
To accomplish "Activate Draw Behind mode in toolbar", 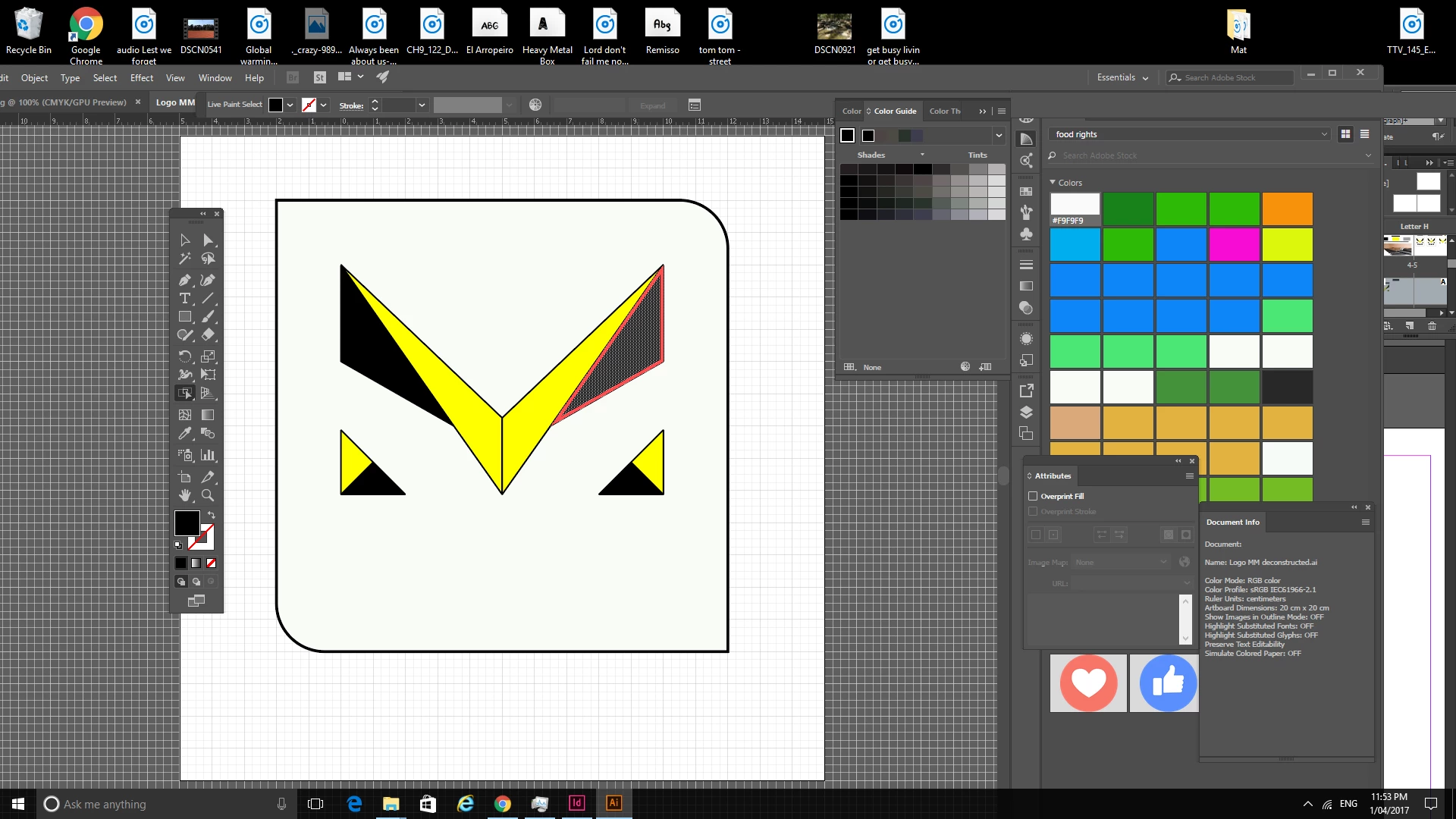I will pyautogui.click(x=196, y=582).
